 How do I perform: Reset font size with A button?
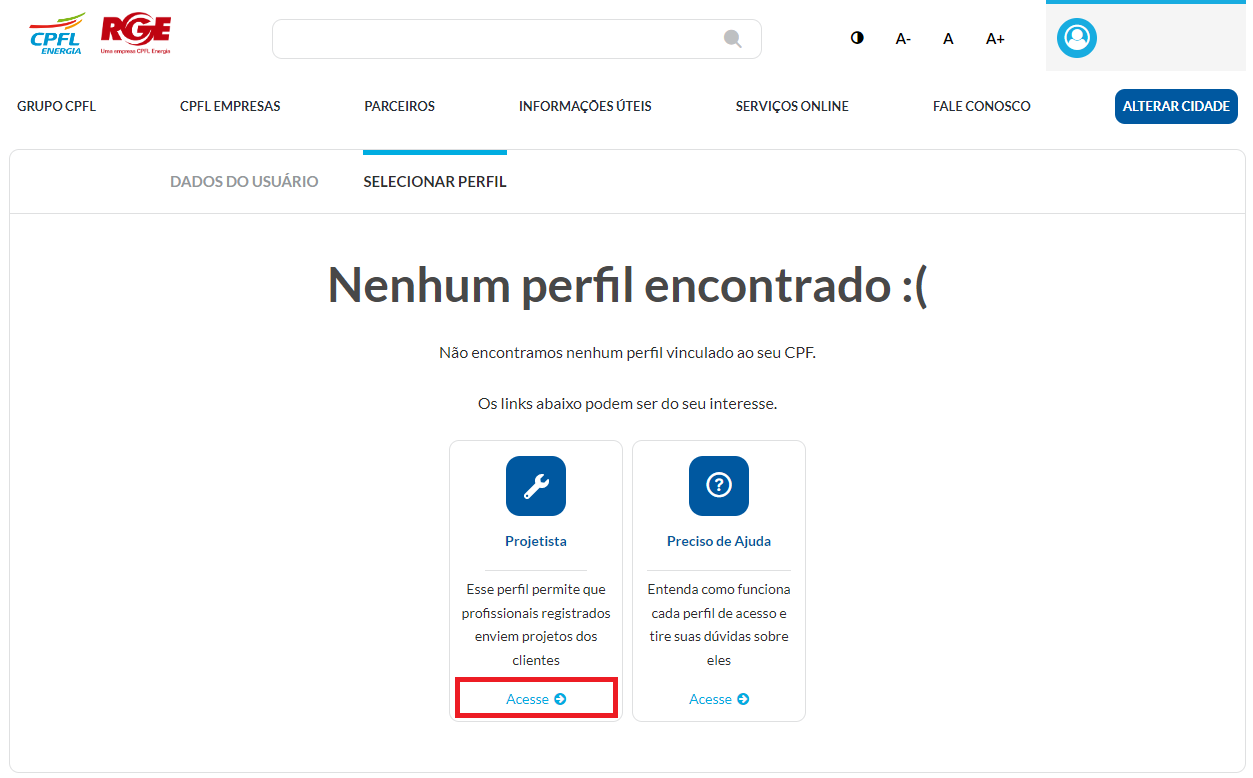click(x=948, y=39)
